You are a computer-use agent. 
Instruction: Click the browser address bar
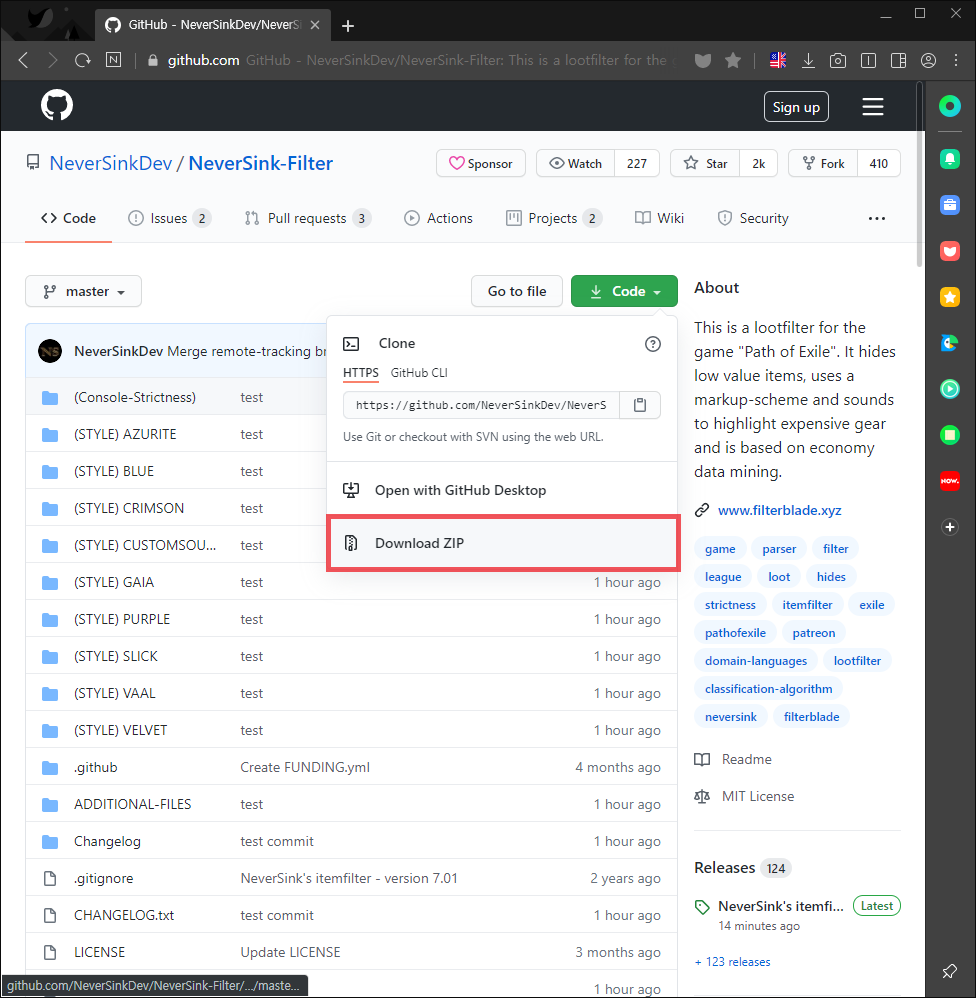(414, 60)
